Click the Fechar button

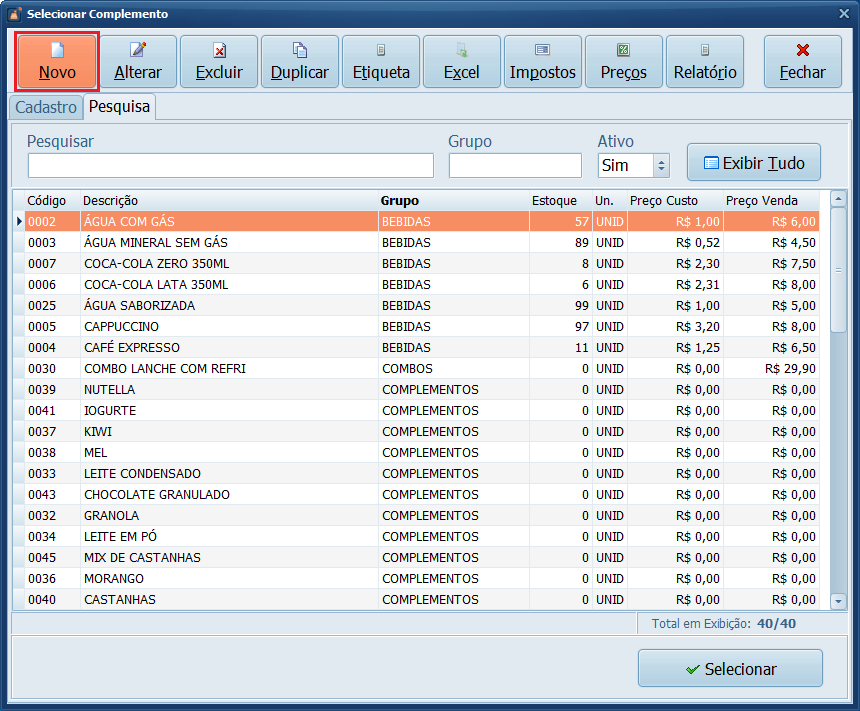(803, 62)
